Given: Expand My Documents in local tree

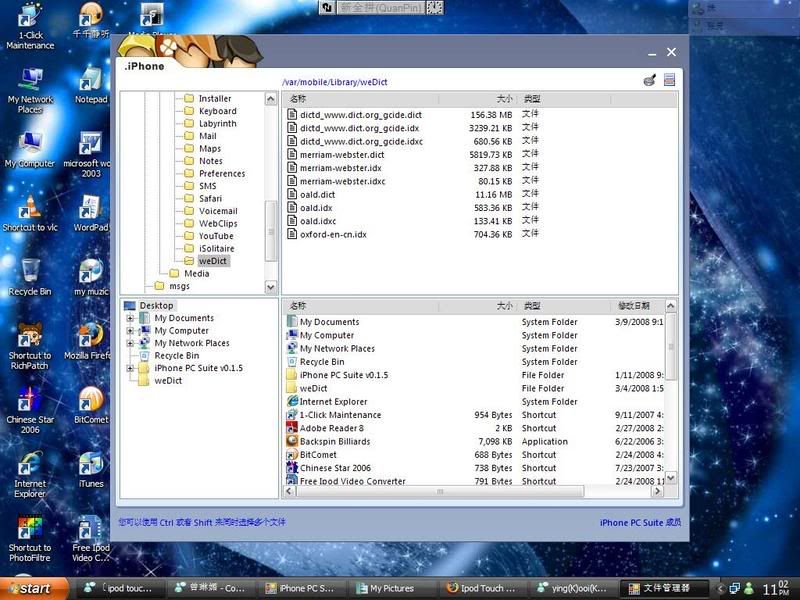Looking at the screenshot, I should (130, 318).
